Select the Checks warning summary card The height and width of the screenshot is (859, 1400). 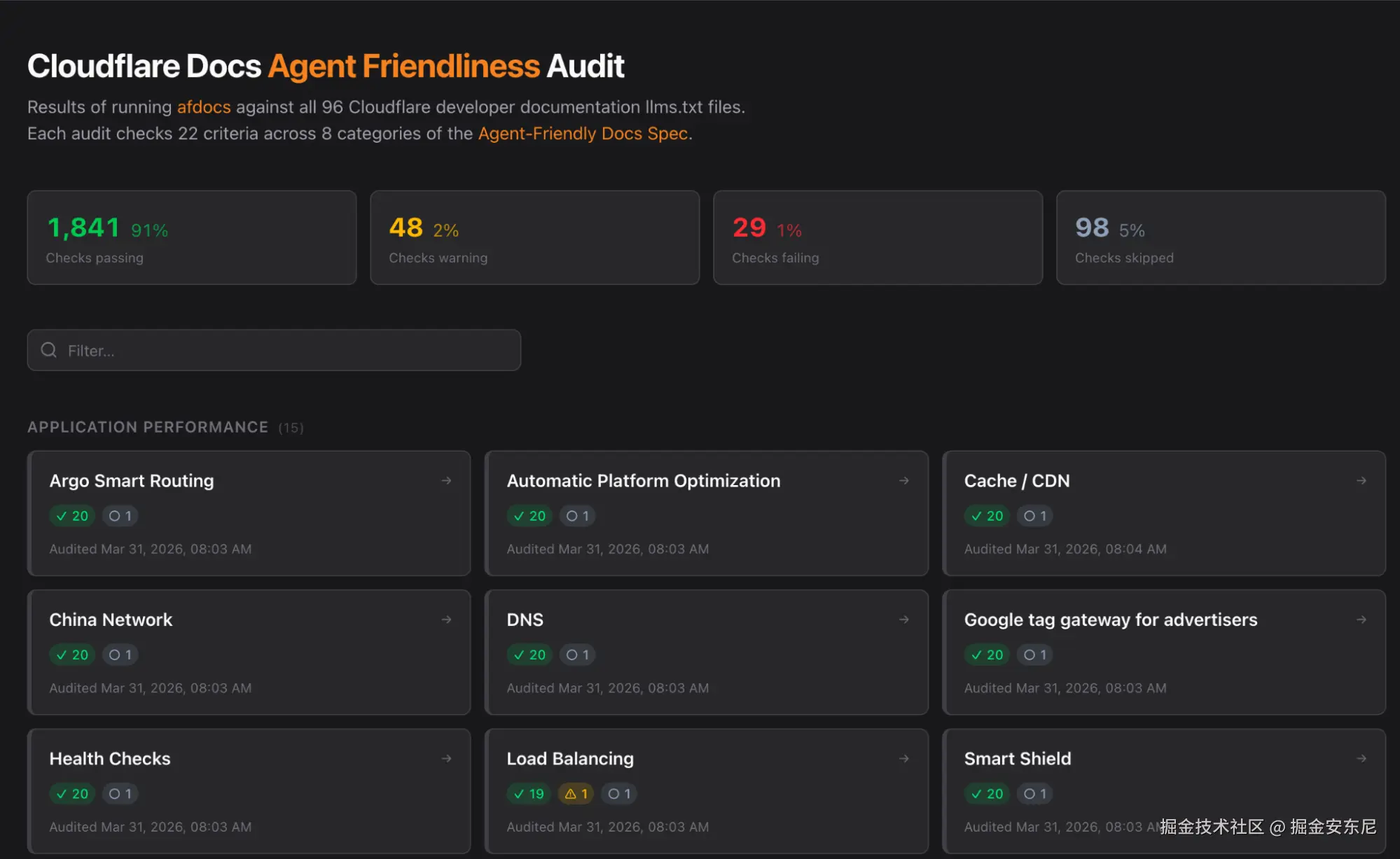[x=534, y=237]
